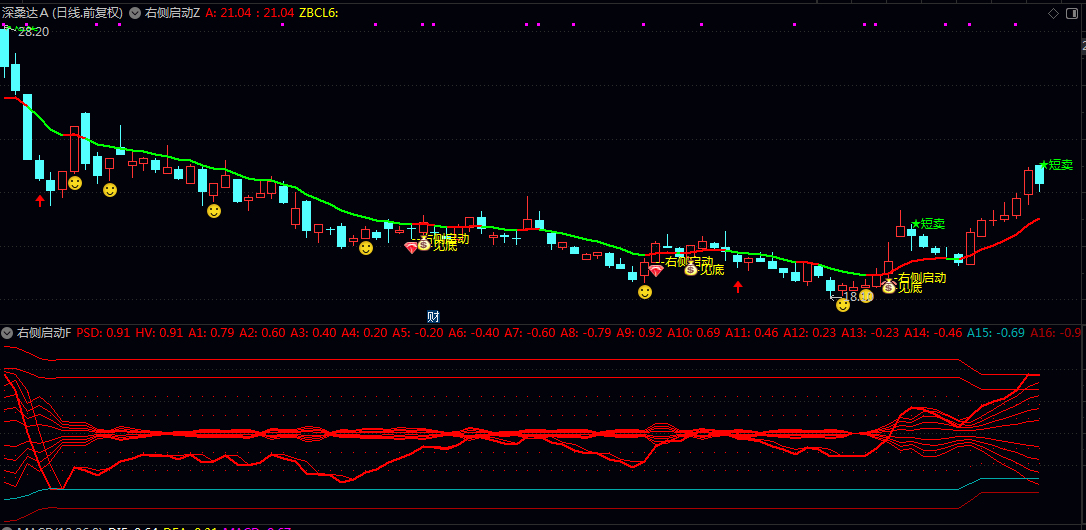The width and height of the screenshot is (1086, 530).
Task: Click the leftmost red gem marker on the chart
Action: click(x=411, y=247)
